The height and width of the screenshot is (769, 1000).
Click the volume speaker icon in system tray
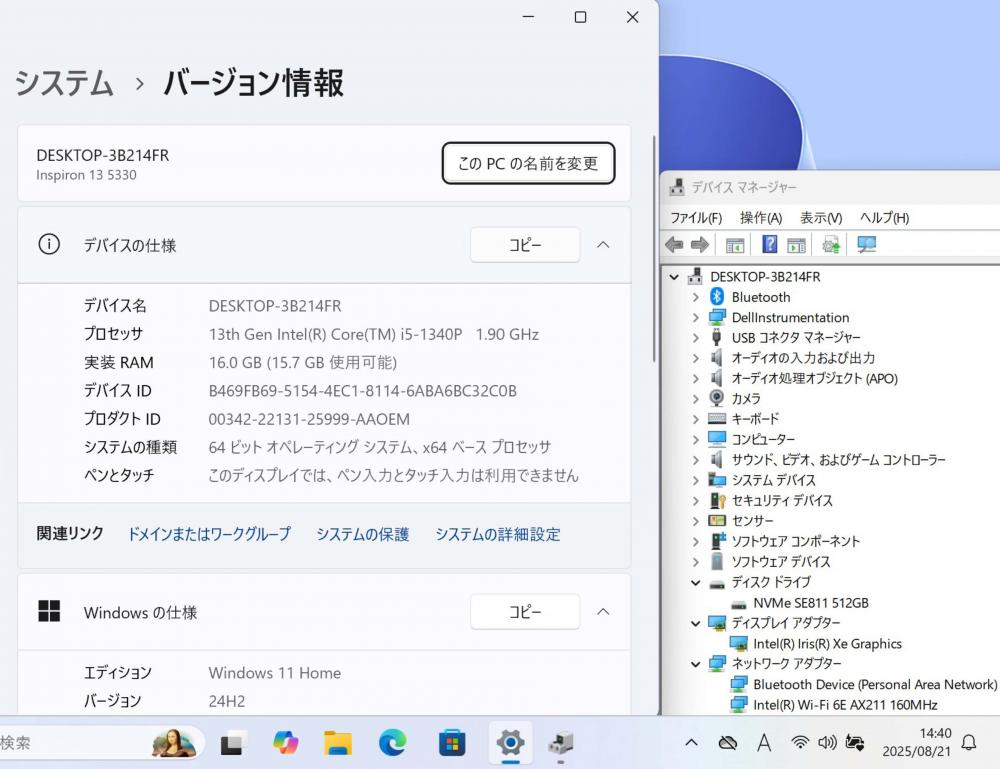(x=827, y=742)
